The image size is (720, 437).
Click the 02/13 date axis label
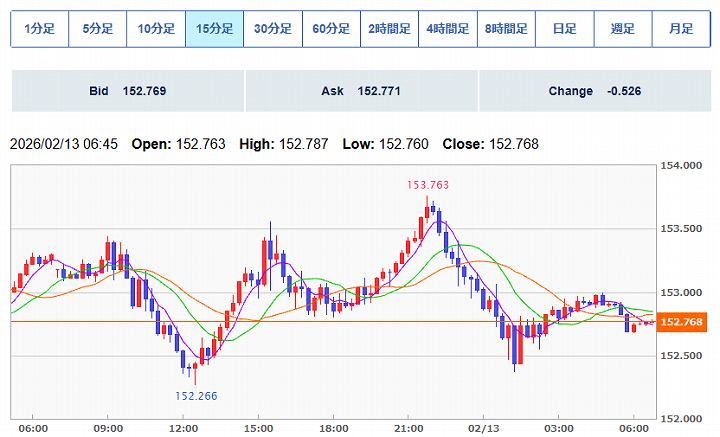pyautogui.click(x=484, y=427)
